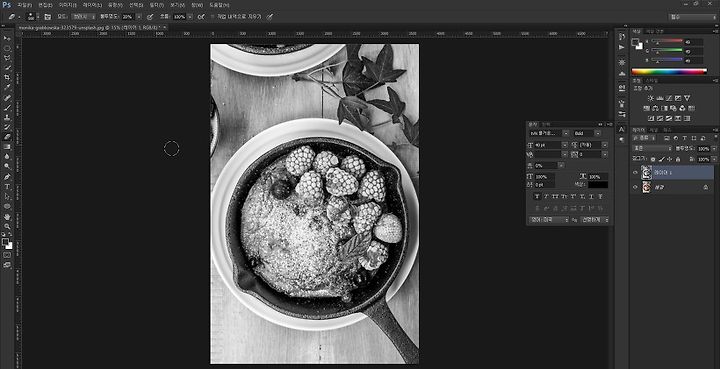Select the Eraser tool in toolbox
The width and height of the screenshot is (720, 369).
click(x=7, y=137)
